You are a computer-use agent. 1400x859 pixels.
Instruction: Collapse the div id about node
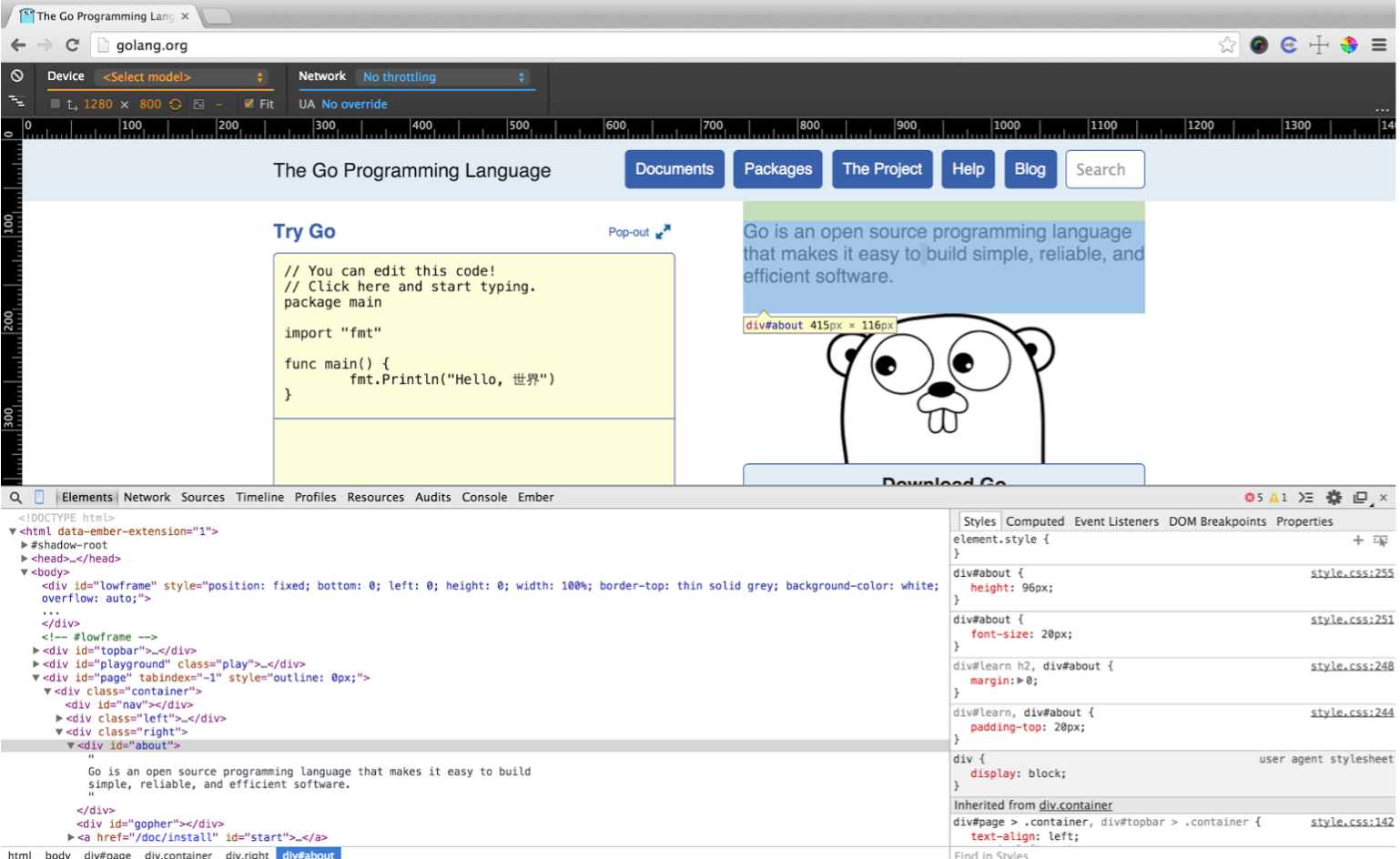click(71, 746)
